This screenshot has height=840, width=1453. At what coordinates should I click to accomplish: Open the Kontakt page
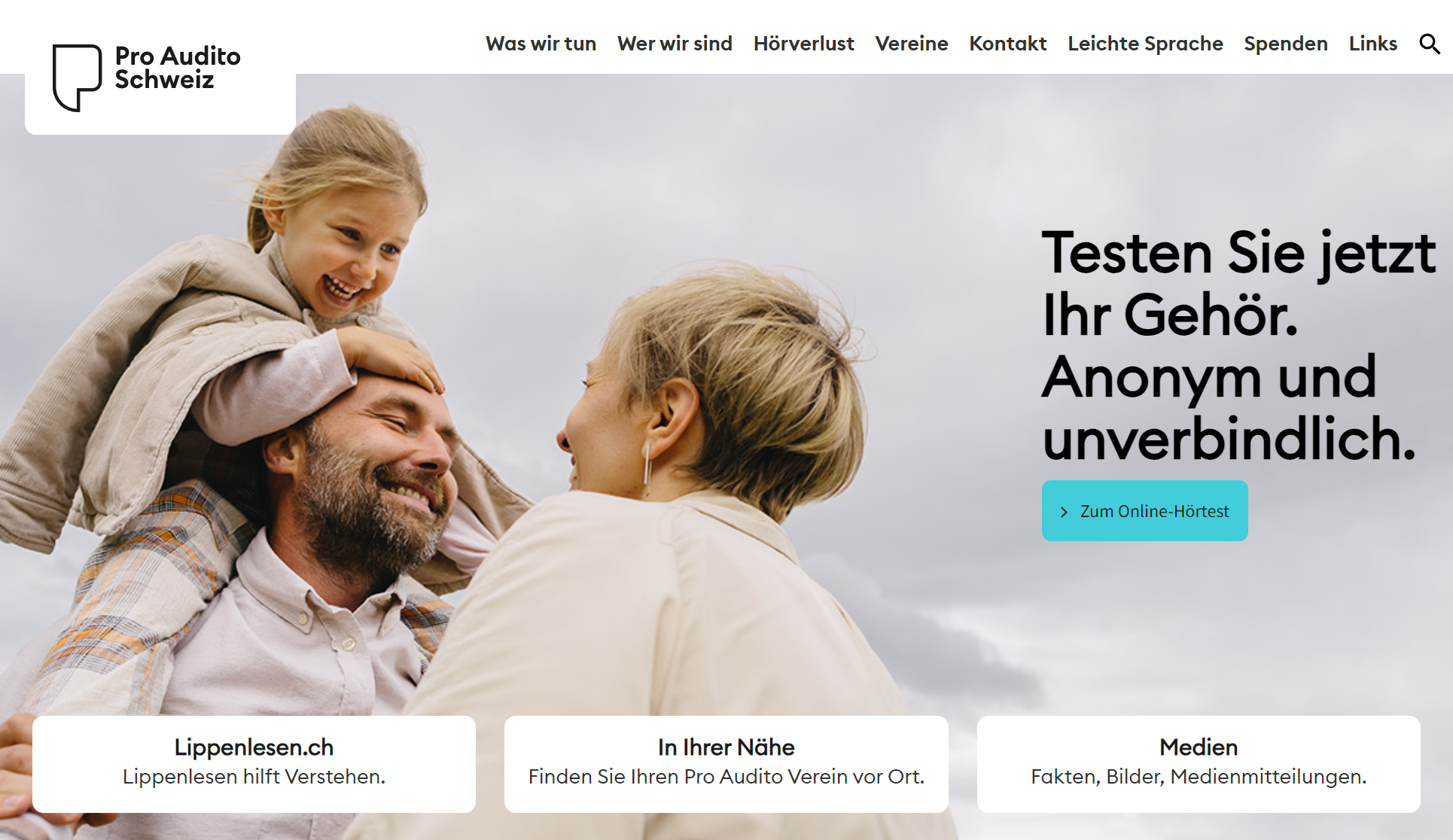[x=1007, y=44]
